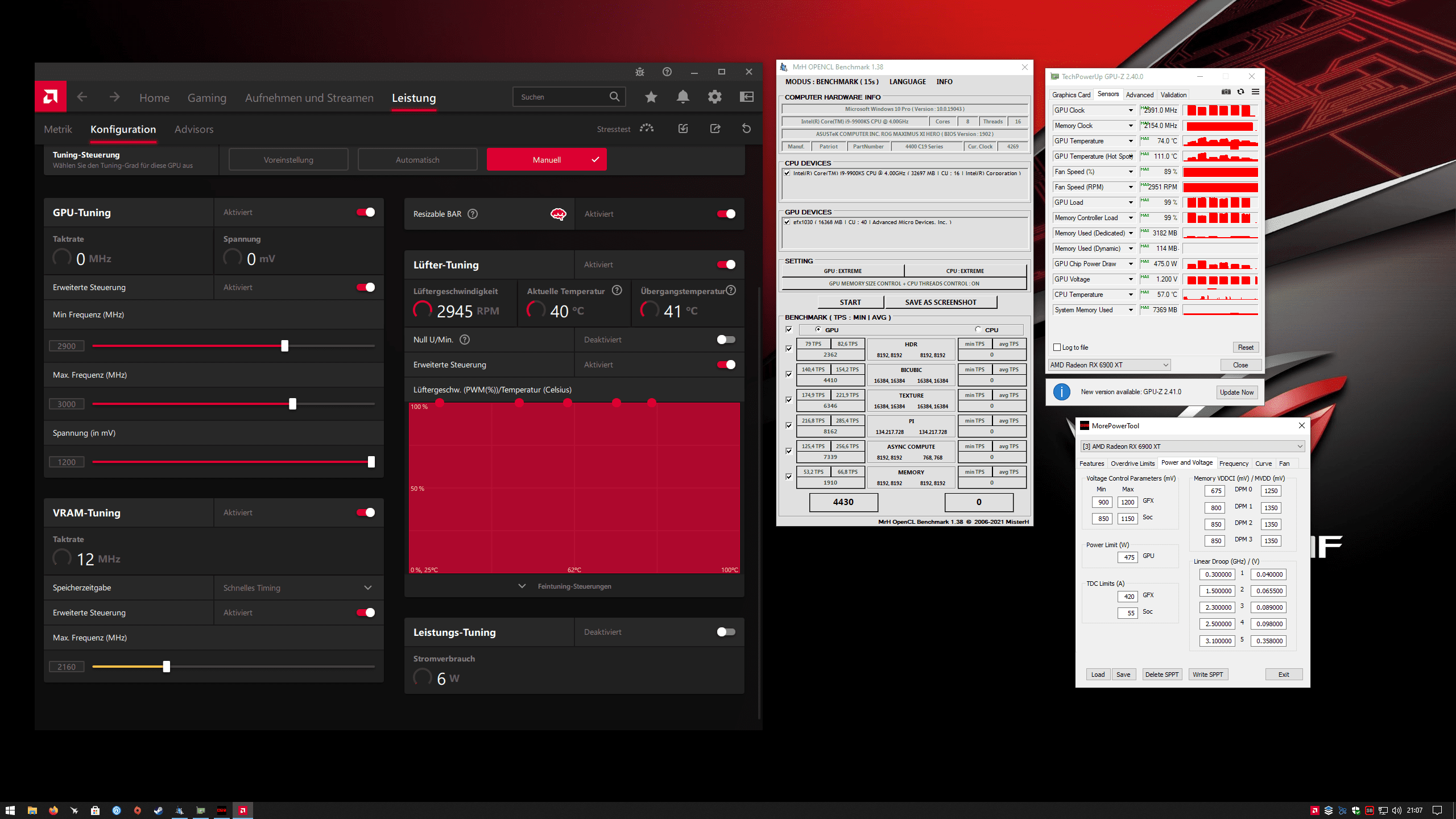Click the Null U/Min. help icon
The height and width of the screenshot is (819, 1456).
465,340
